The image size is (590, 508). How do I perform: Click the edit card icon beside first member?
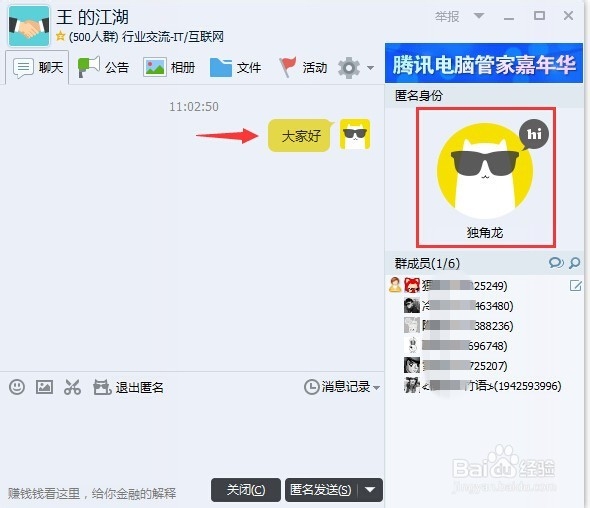pyautogui.click(x=575, y=286)
